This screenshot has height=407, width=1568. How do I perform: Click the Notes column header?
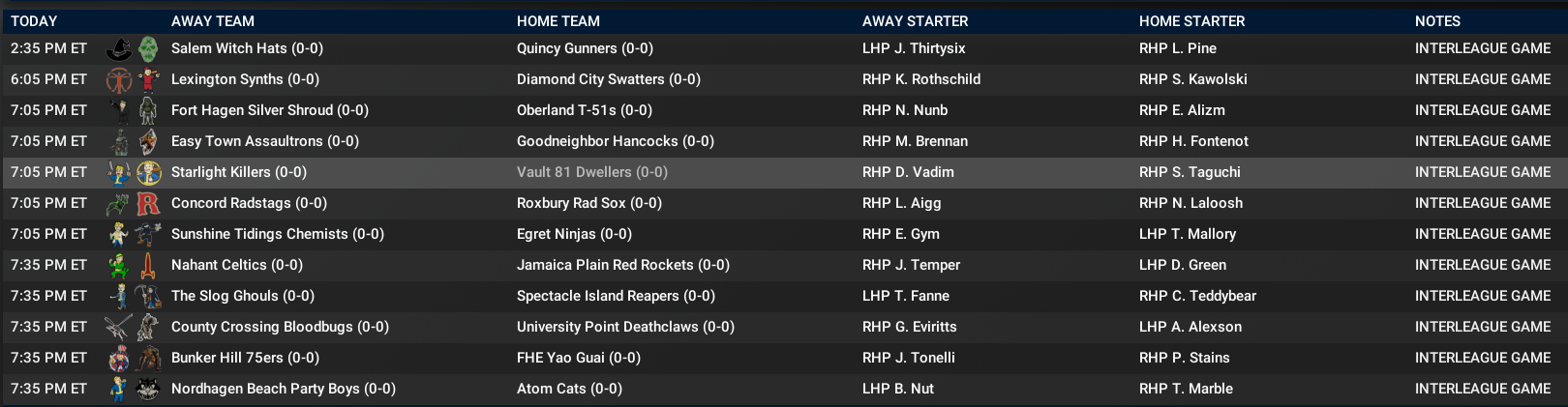point(1437,20)
